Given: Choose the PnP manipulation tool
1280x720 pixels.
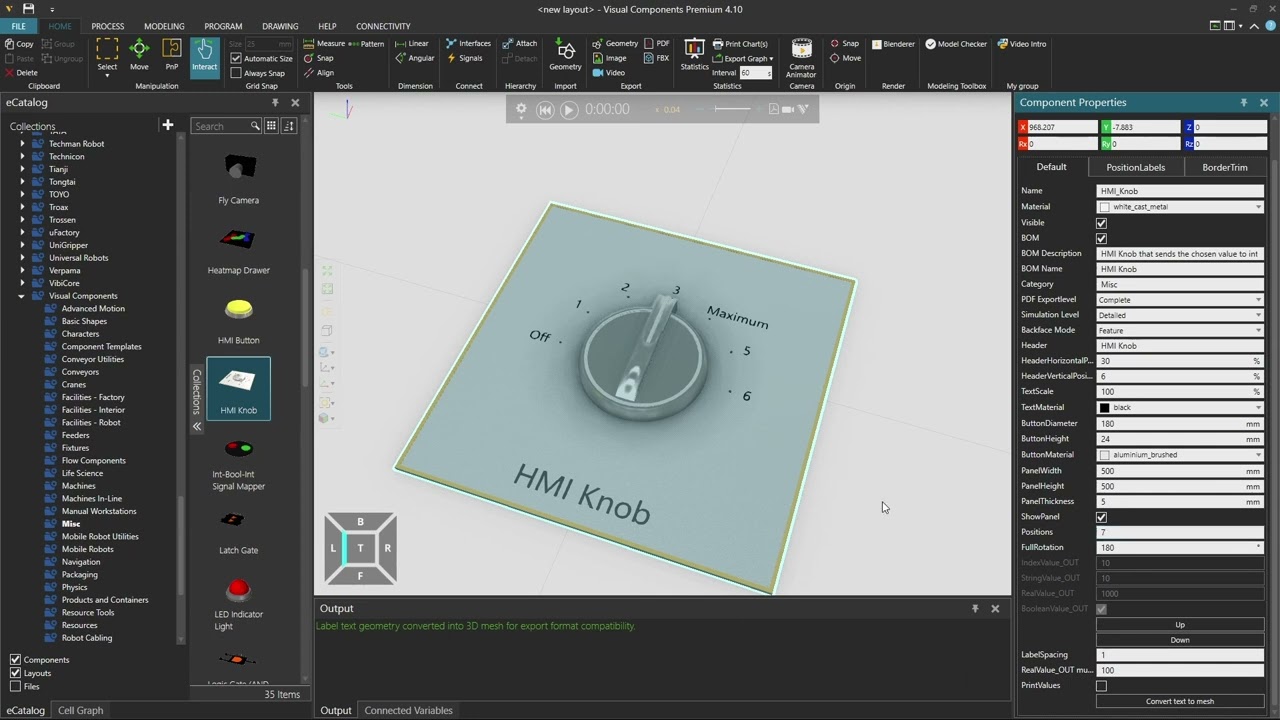Looking at the screenshot, I should [x=172, y=56].
